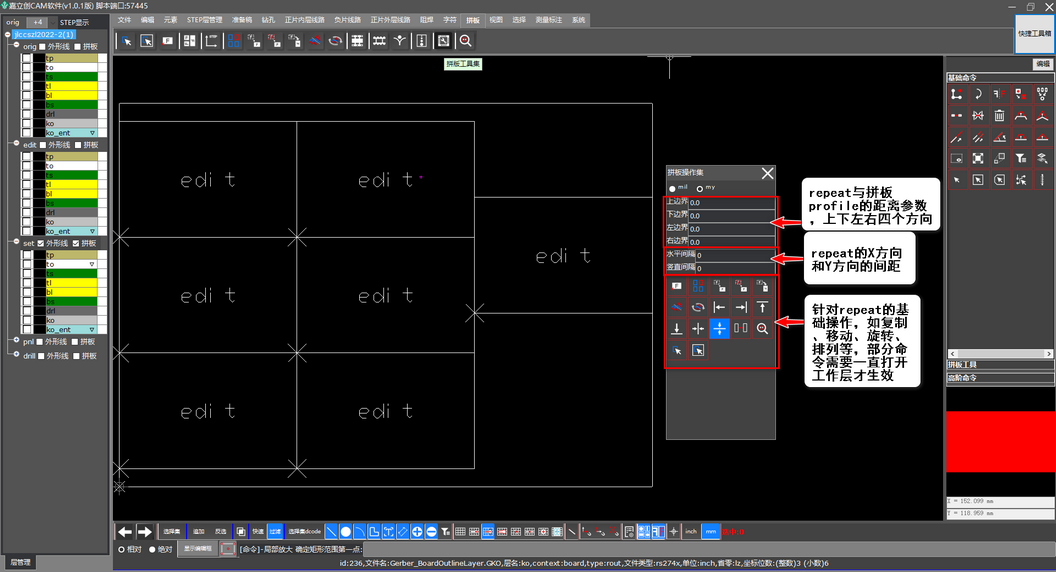Screen dimensions: 1056x572
Task: Open the 测量标注 menu
Action: pyautogui.click(x=549, y=20)
